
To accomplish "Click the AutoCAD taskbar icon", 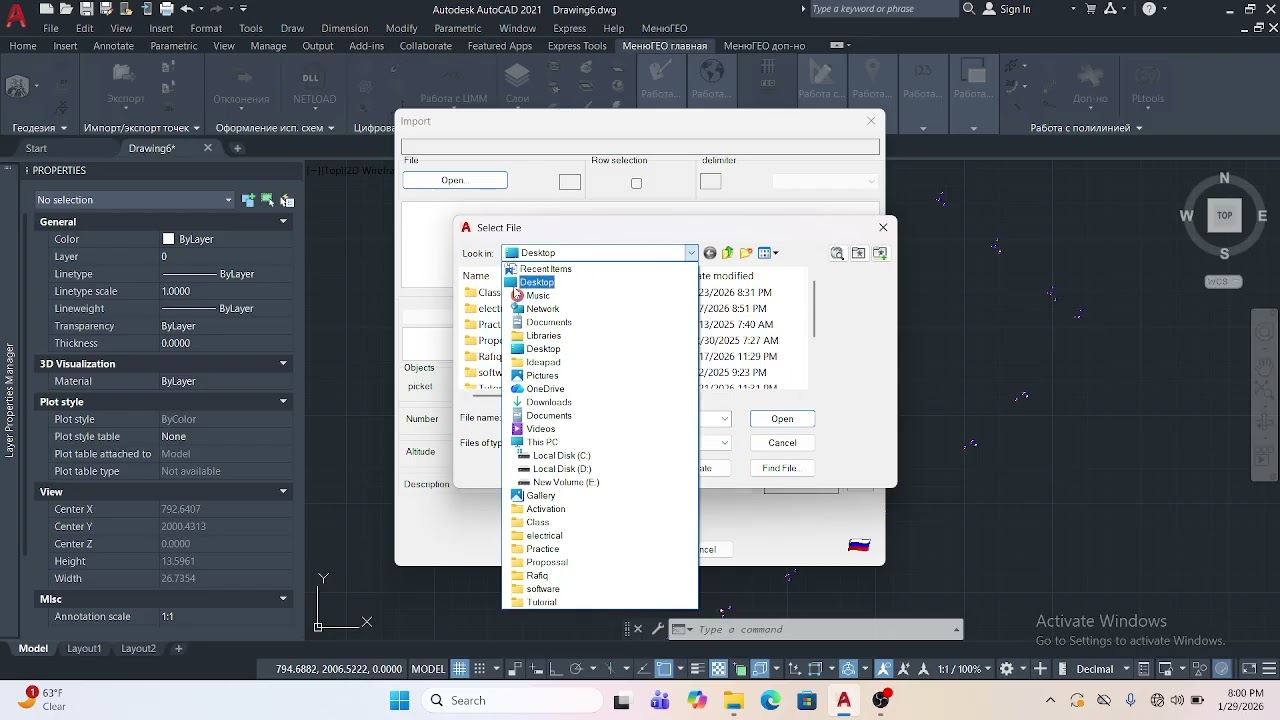I will click(844, 700).
